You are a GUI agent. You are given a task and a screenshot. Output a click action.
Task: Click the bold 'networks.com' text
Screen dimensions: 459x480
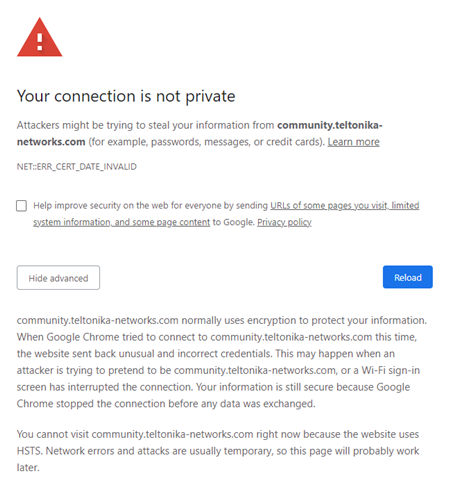[x=51, y=142]
